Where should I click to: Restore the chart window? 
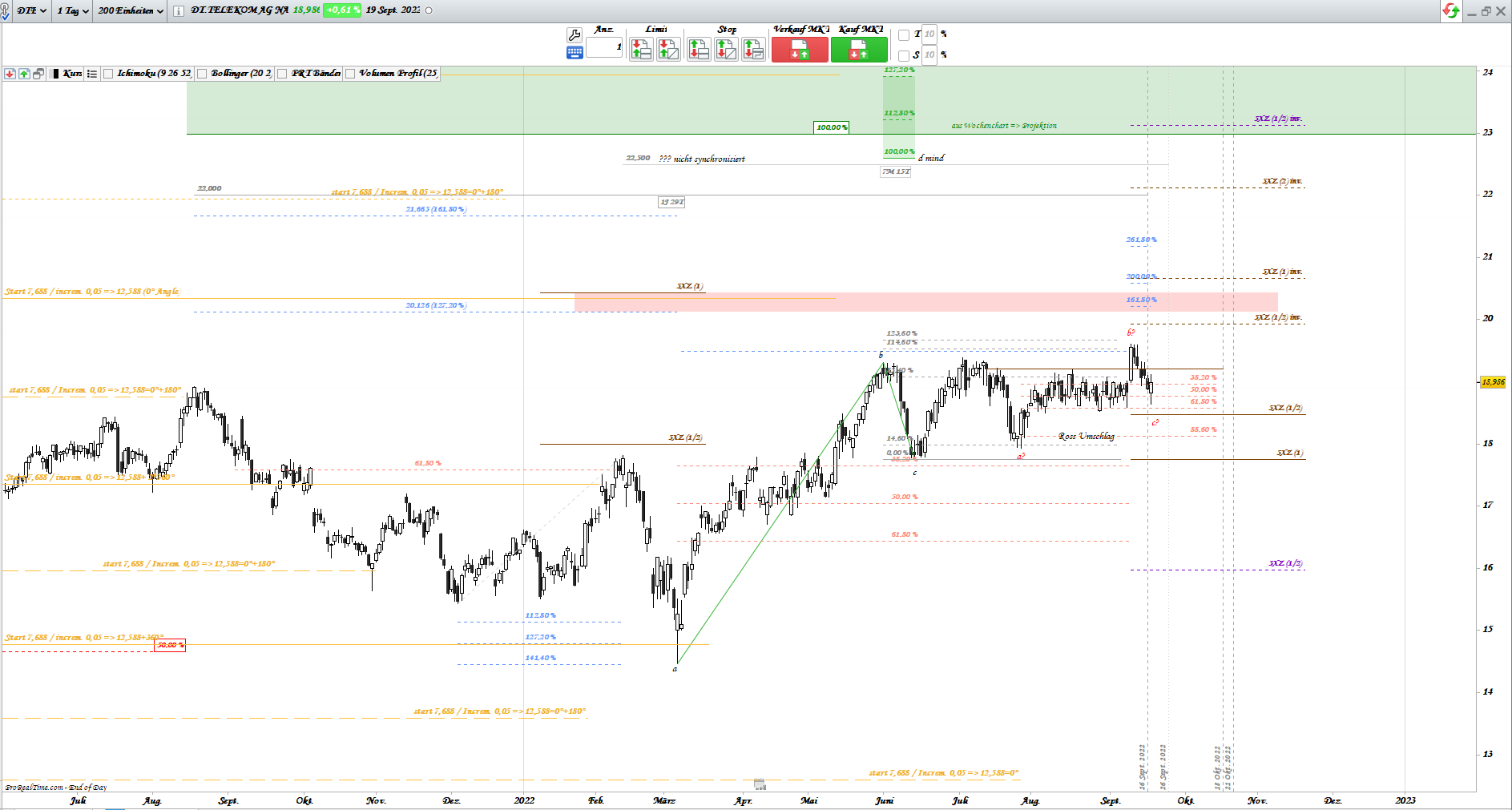pyautogui.click(x=1486, y=11)
